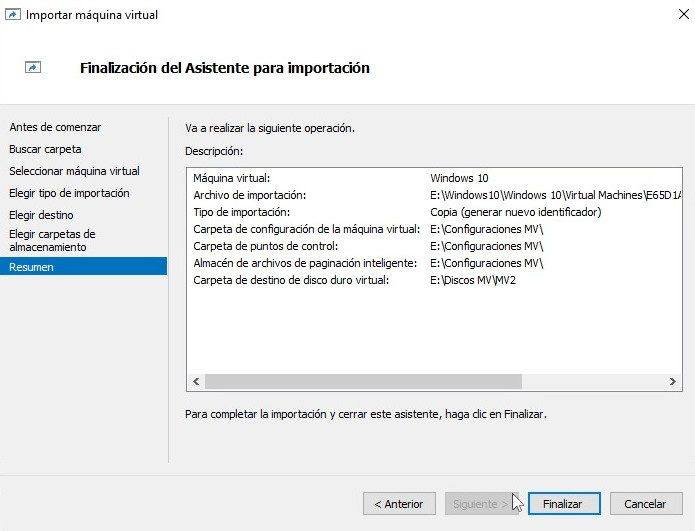Jump to Seleccionar máquina virtual step
The height and width of the screenshot is (531, 695).
[74, 171]
